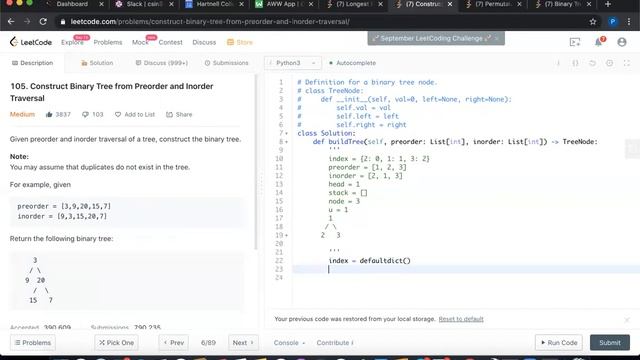Image resolution: width=640 pixels, height=360 pixels.
Task: Close the Dashboard browser tab
Action: (x=101, y=4)
